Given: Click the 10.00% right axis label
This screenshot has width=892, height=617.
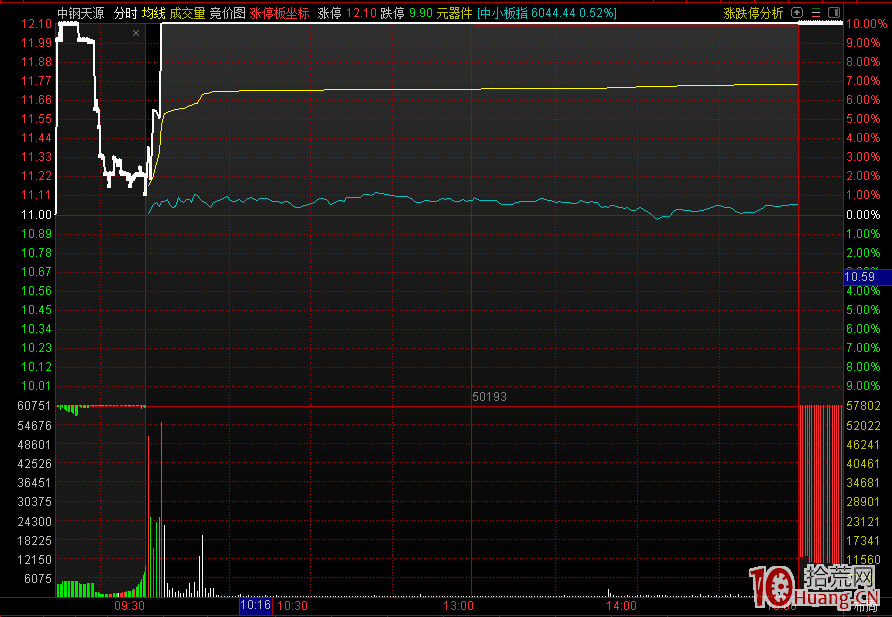Looking at the screenshot, I should [x=866, y=24].
